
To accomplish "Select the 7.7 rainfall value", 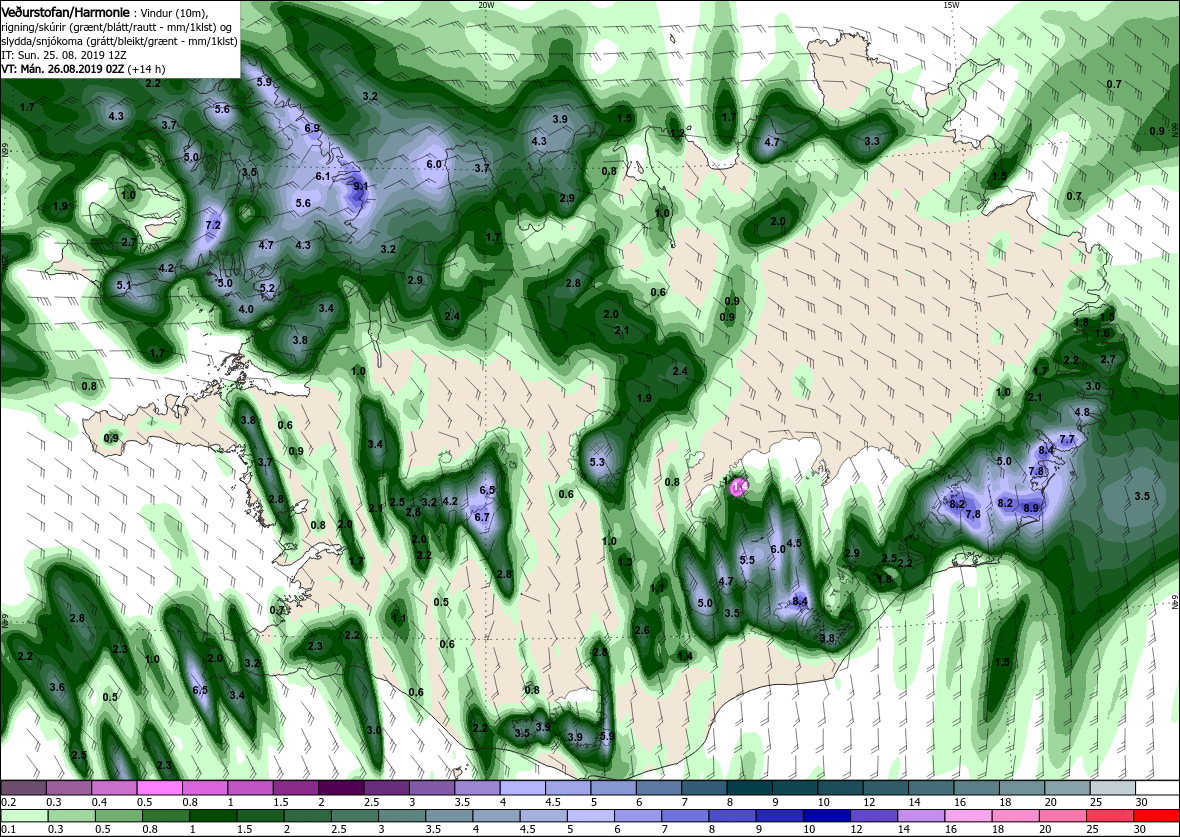I will coord(1066,439).
